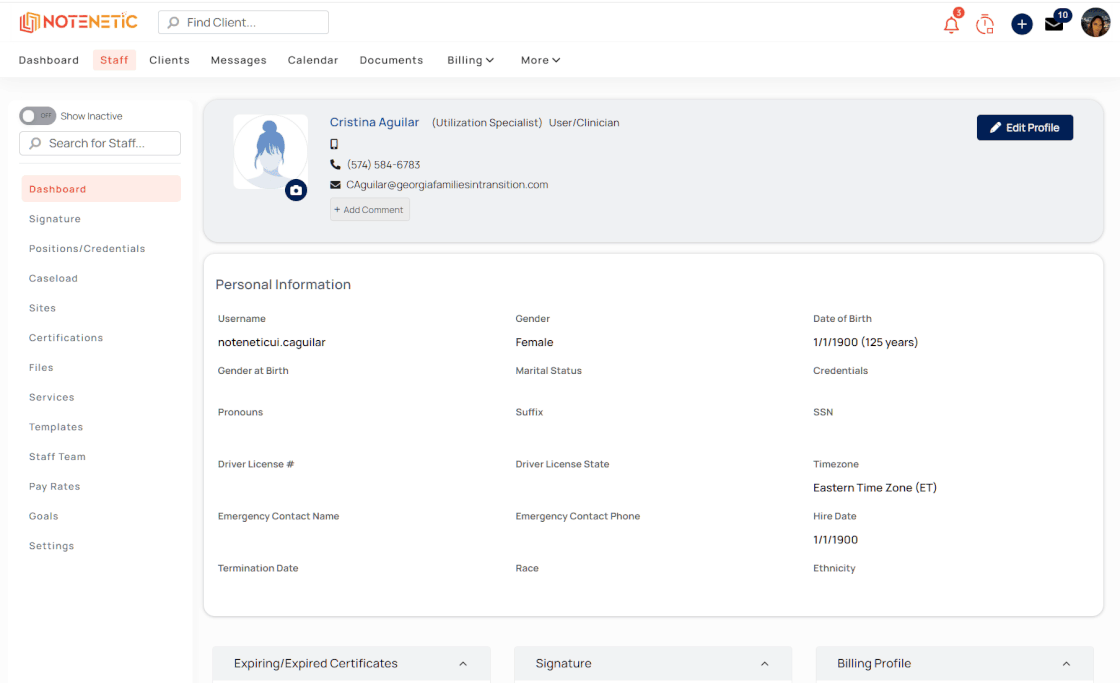
Task: Click the User/Clinician text
Action: 584,123
